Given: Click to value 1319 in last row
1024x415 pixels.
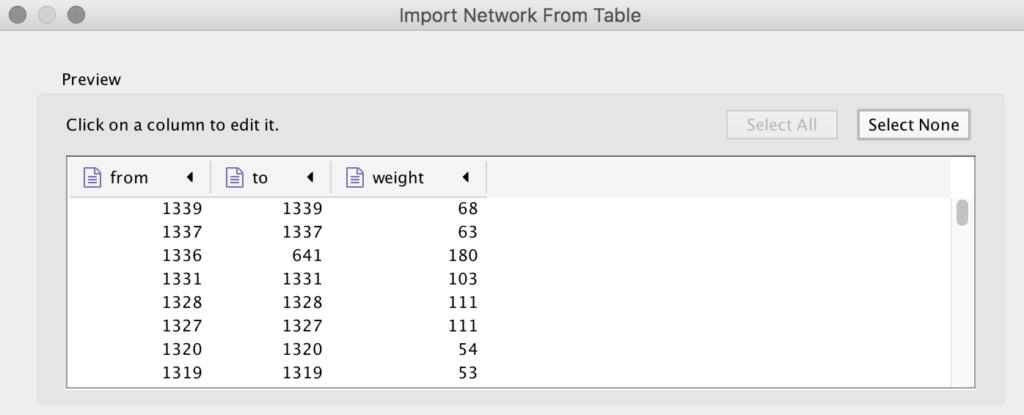Looking at the screenshot, I should click(302, 373).
